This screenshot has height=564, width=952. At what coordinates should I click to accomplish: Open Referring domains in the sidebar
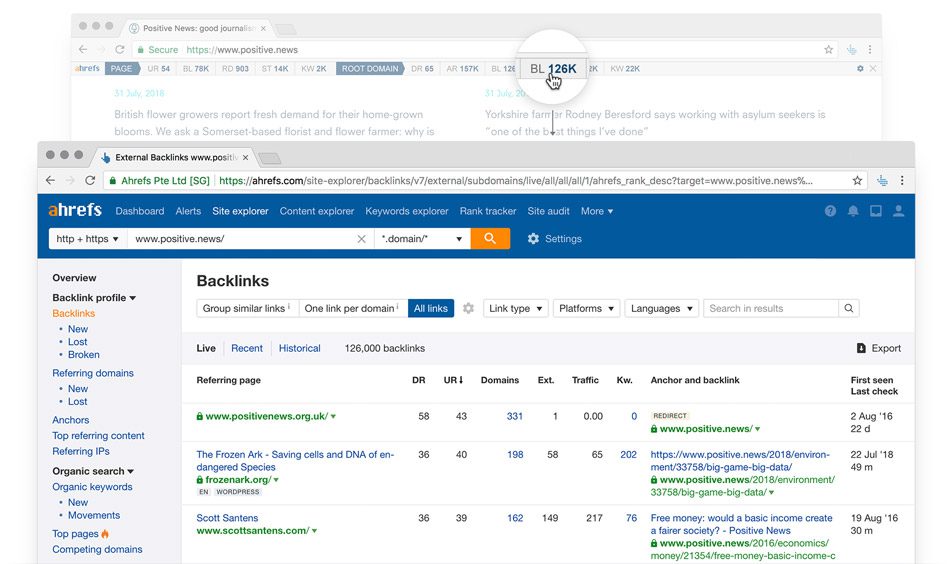93,373
